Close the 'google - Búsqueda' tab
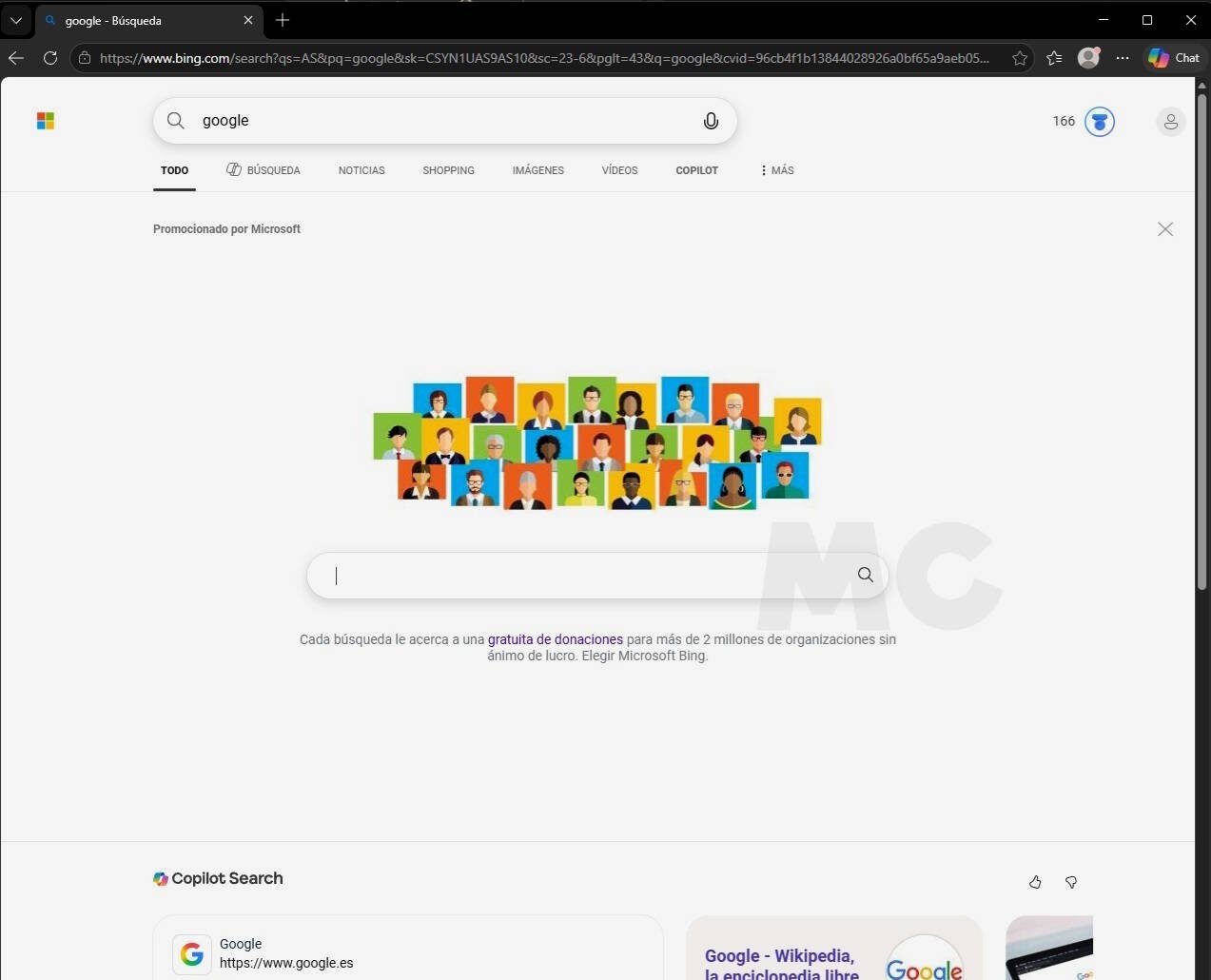The width and height of the screenshot is (1211, 980). [248, 20]
